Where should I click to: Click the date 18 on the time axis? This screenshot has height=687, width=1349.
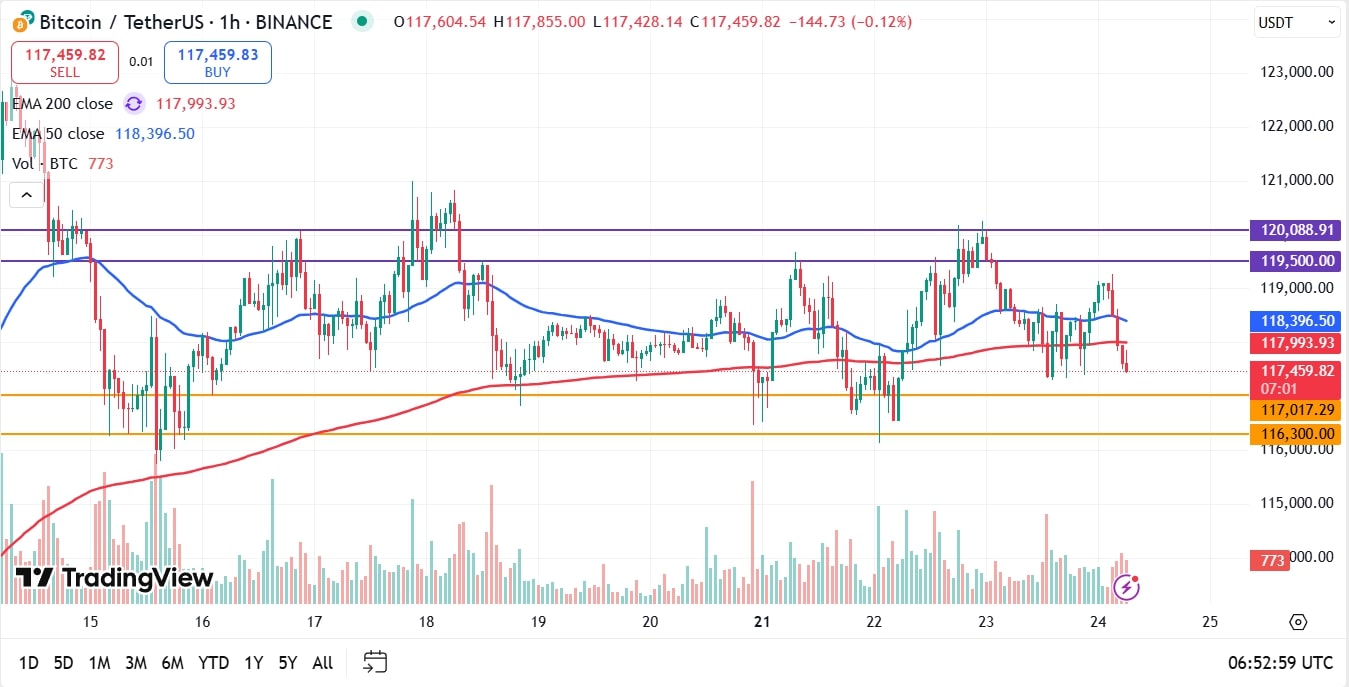coord(426,622)
